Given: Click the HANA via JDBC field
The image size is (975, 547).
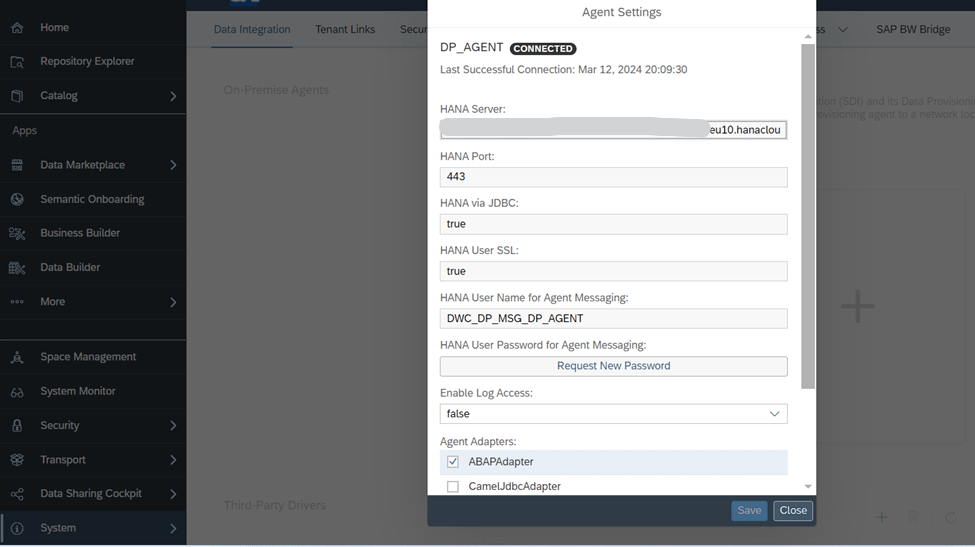Looking at the screenshot, I should (614, 224).
